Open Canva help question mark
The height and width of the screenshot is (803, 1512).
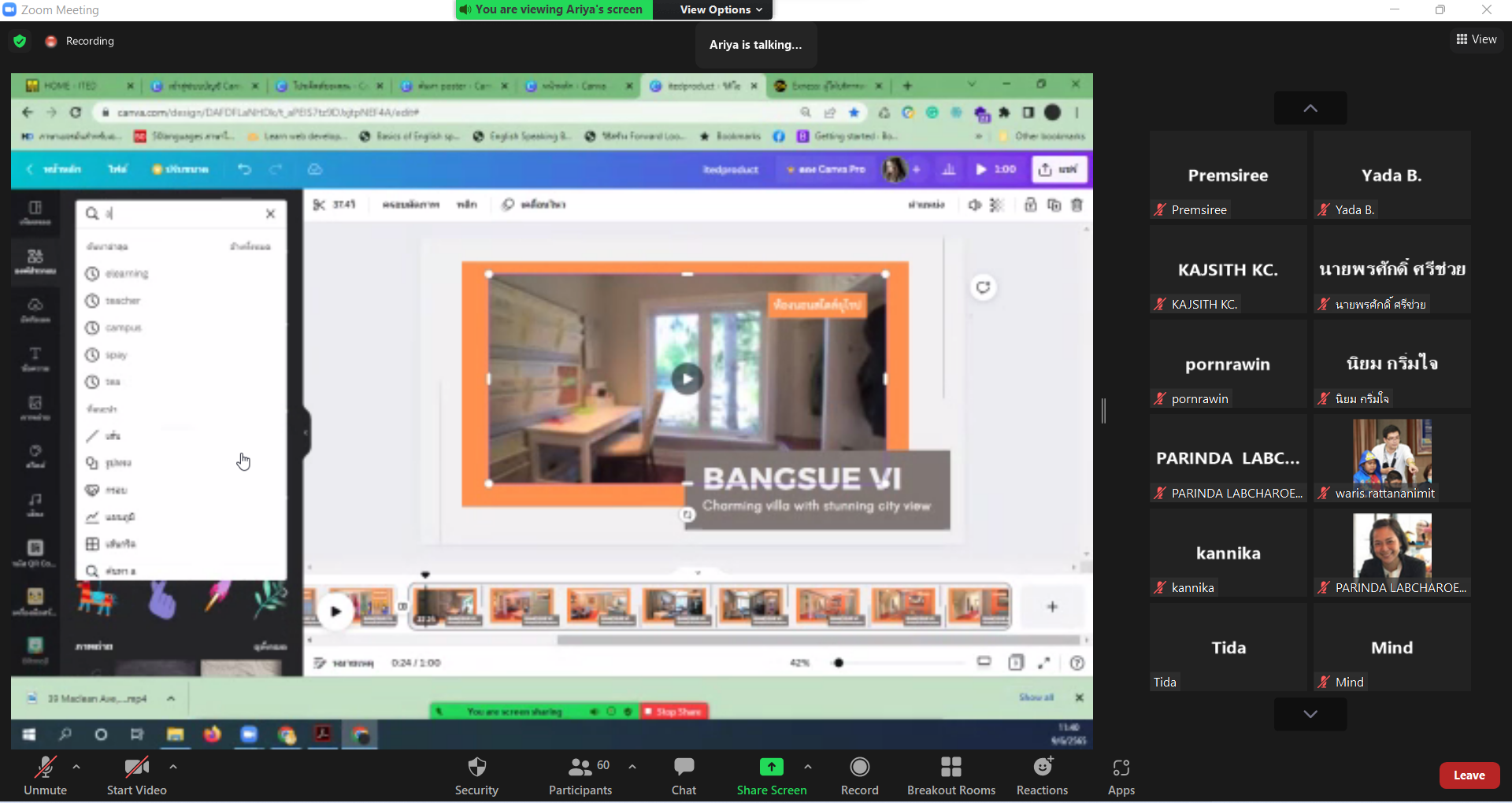coord(1077,663)
